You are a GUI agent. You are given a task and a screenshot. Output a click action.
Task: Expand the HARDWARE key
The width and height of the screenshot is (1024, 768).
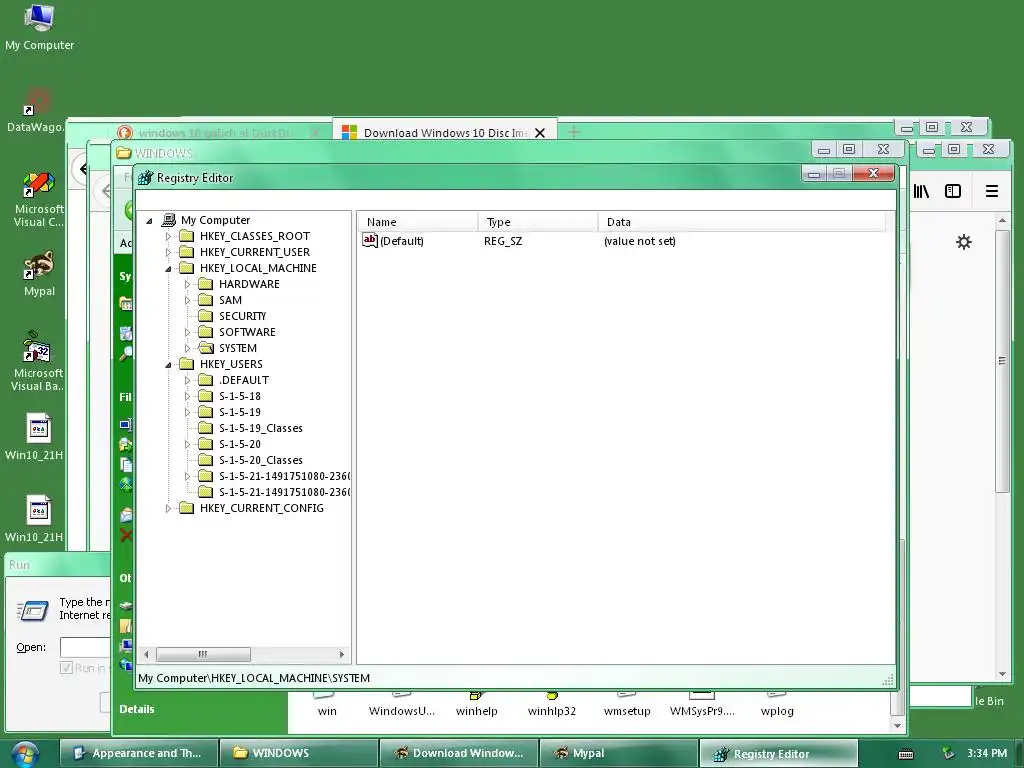click(x=187, y=284)
